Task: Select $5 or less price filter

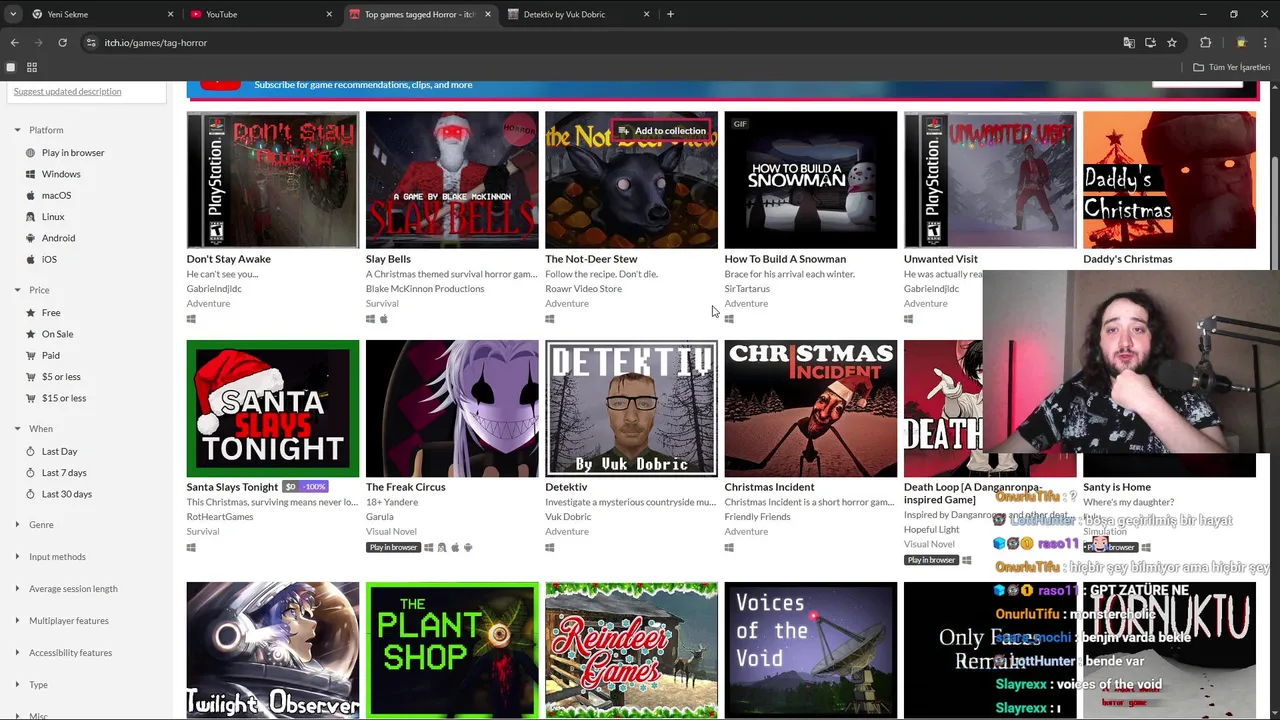Action: [x=61, y=377]
